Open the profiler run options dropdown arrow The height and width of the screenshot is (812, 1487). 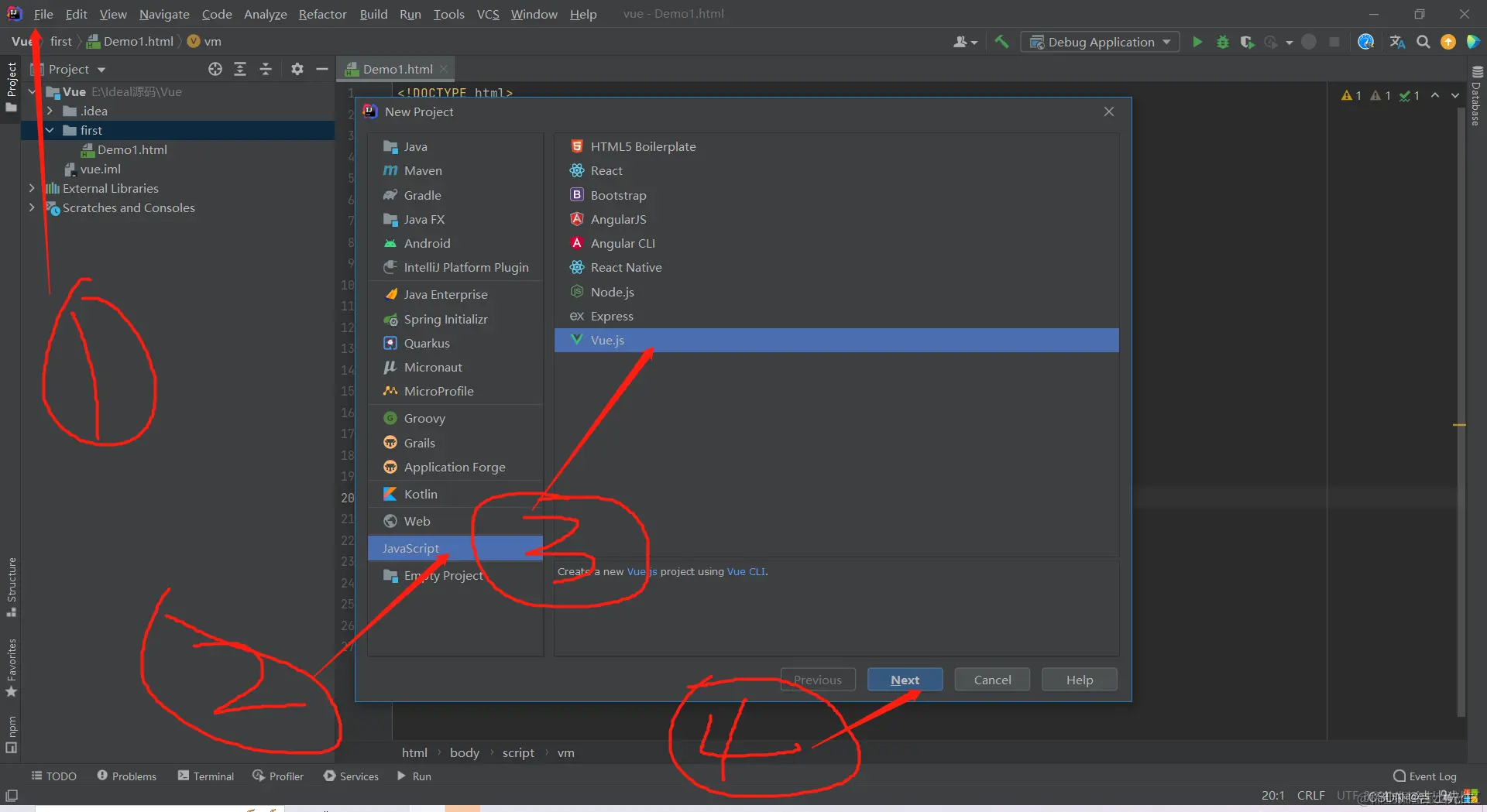point(1290,43)
